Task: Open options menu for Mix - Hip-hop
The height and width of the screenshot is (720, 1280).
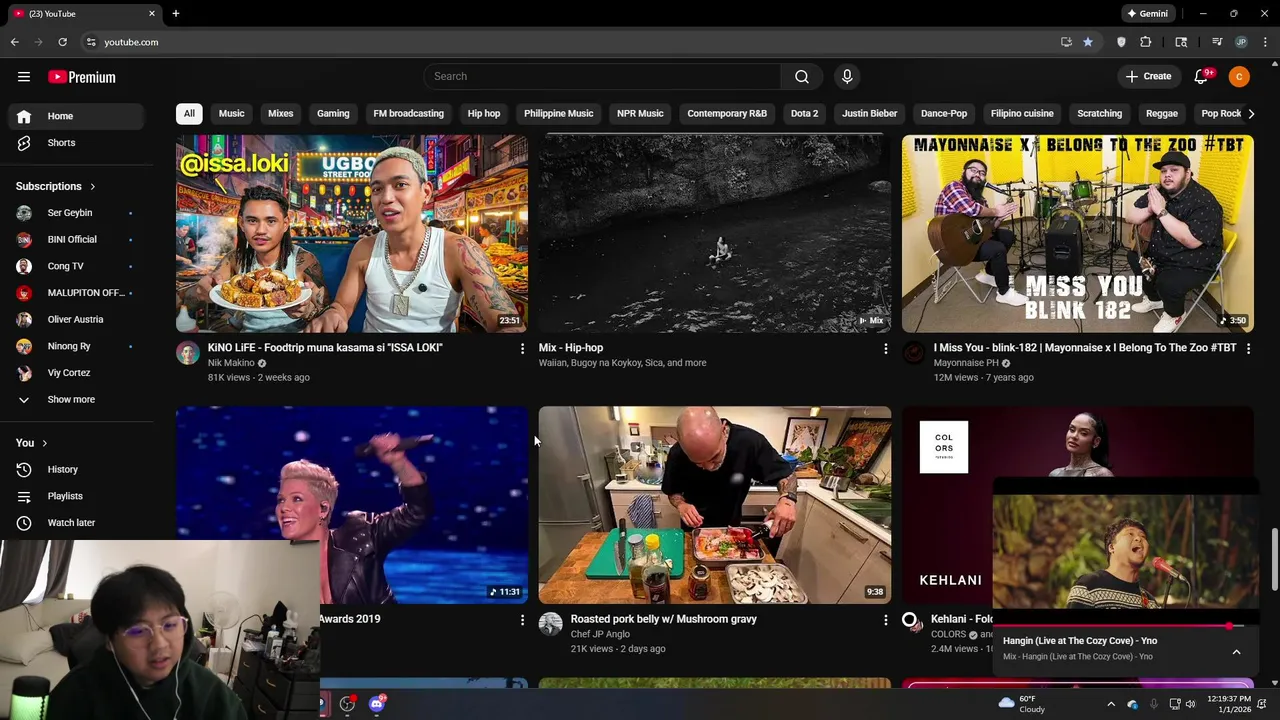Action: coord(885,348)
